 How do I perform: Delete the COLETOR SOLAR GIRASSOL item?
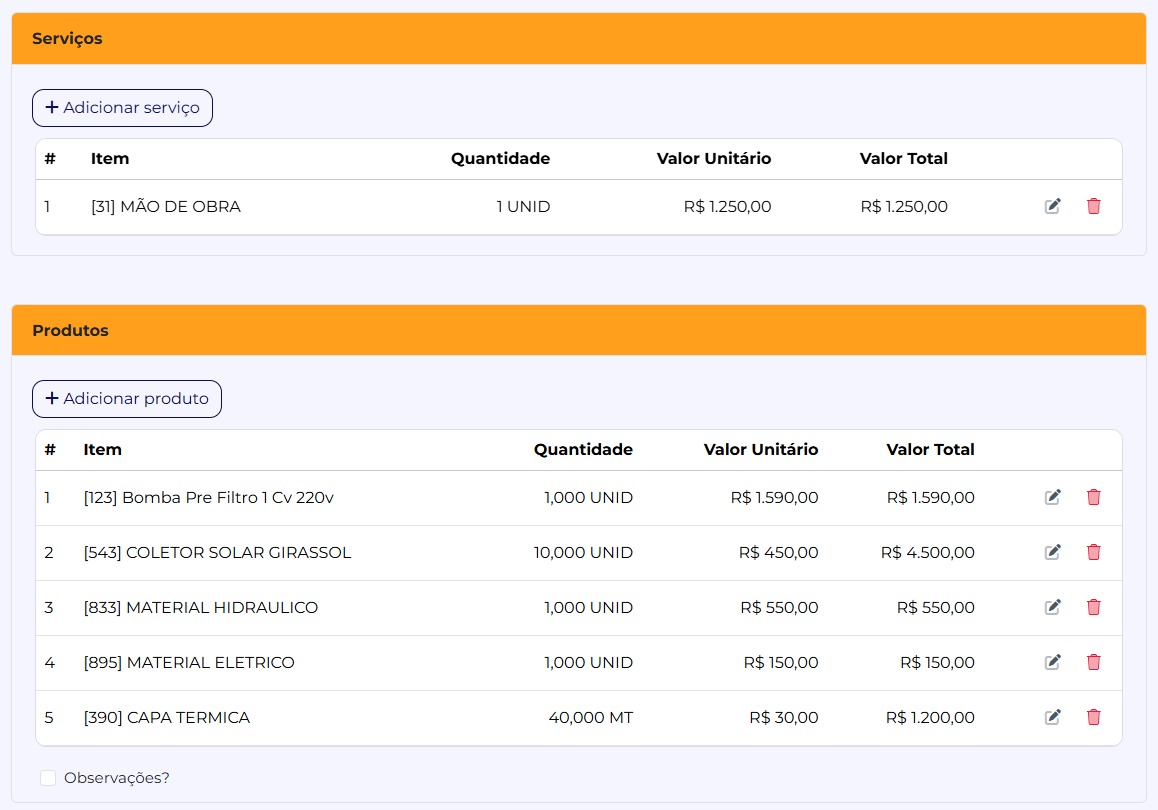click(1093, 552)
